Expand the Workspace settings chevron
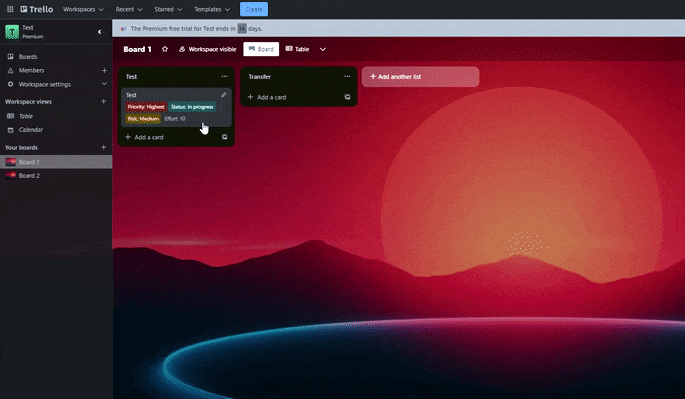The width and height of the screenshot is (685, 399). 104,84
